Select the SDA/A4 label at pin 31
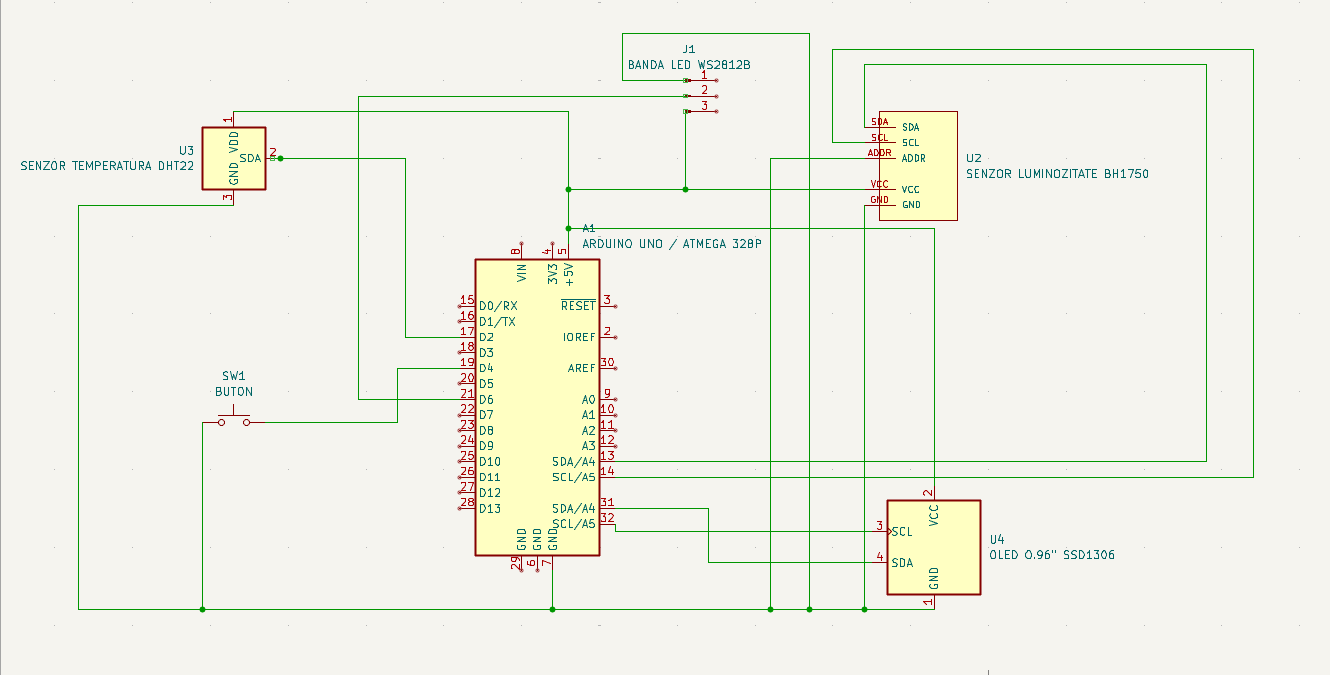 (x=574, y=508)
